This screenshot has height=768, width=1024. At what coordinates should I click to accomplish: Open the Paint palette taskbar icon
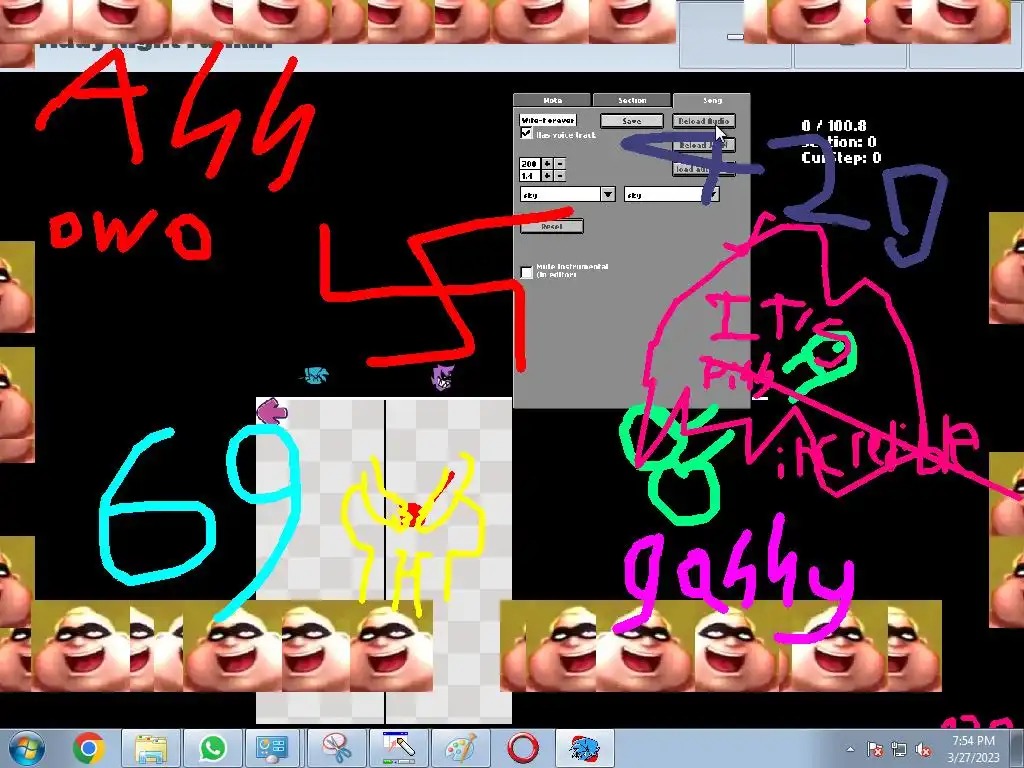tap(461, 748)
